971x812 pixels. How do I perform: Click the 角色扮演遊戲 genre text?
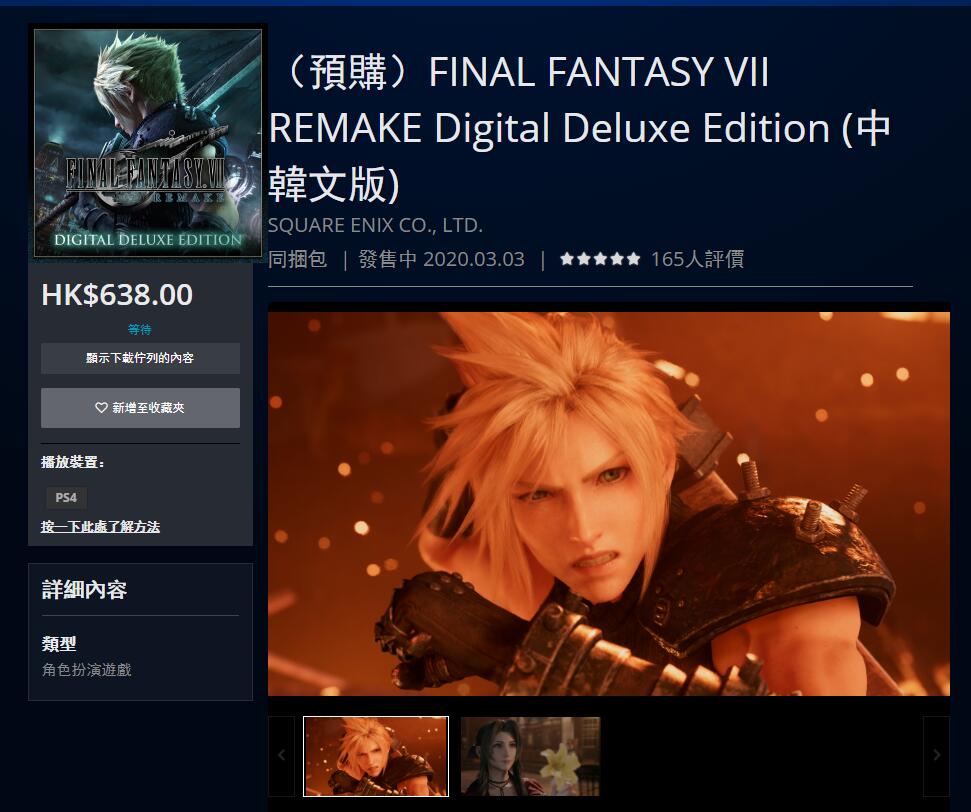[87, 670]
